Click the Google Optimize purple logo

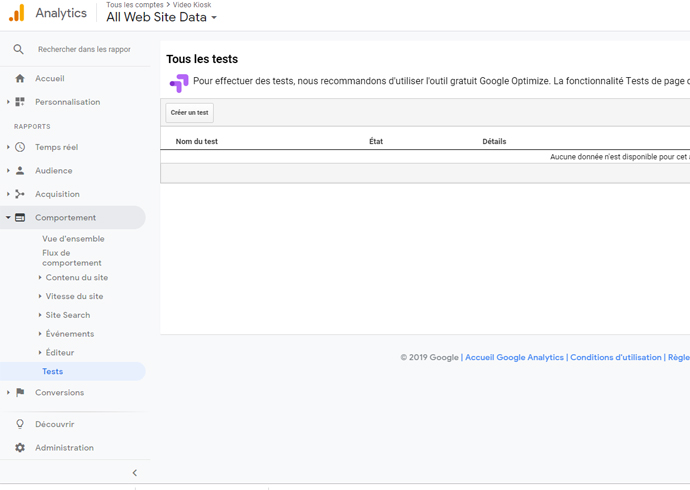[x=179, y=83]
